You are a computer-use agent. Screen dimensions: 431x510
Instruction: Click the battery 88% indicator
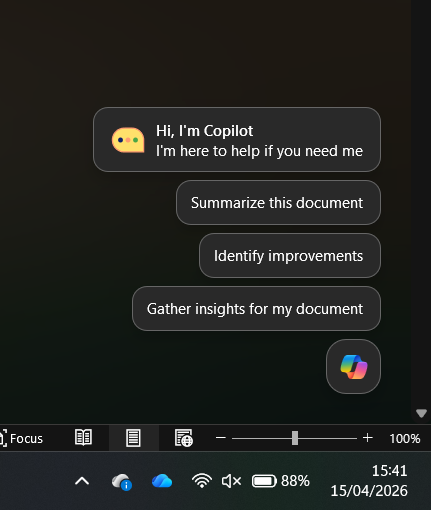point(281,481)
